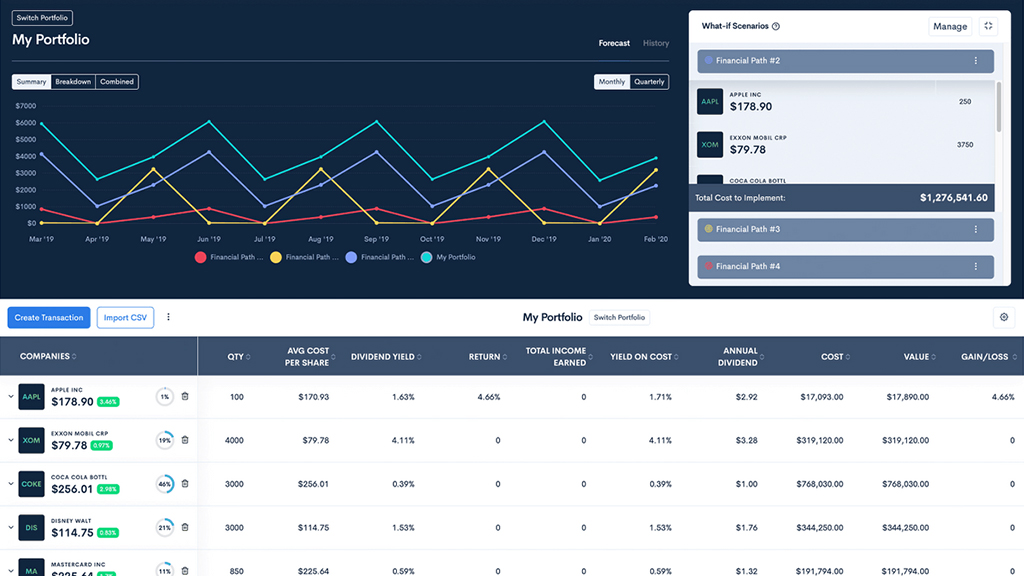
Task: Click the help icon next to What-if Scenarios
Action: pyautogui.click(x=776, y=27)
